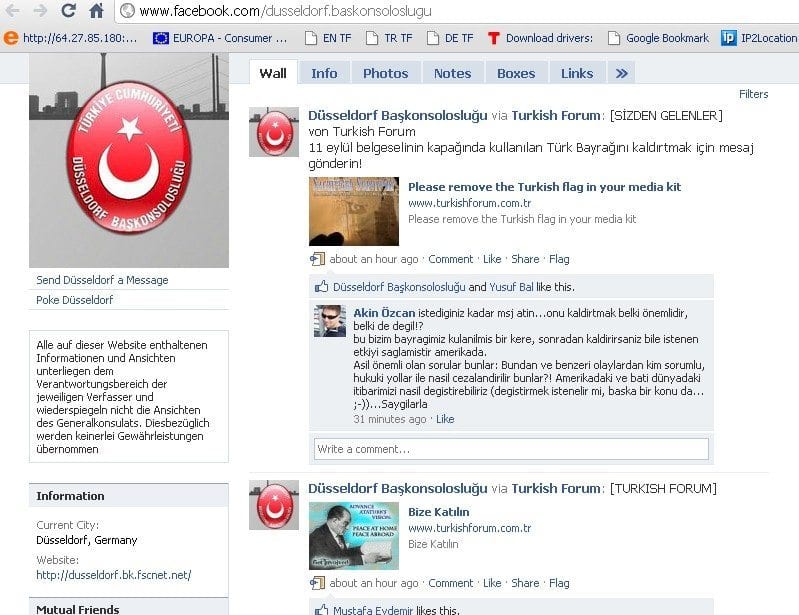799x615 pixels.
Task: Open the IP2Location bookmark
Action: pyautogui.click(x=759, y=38)
